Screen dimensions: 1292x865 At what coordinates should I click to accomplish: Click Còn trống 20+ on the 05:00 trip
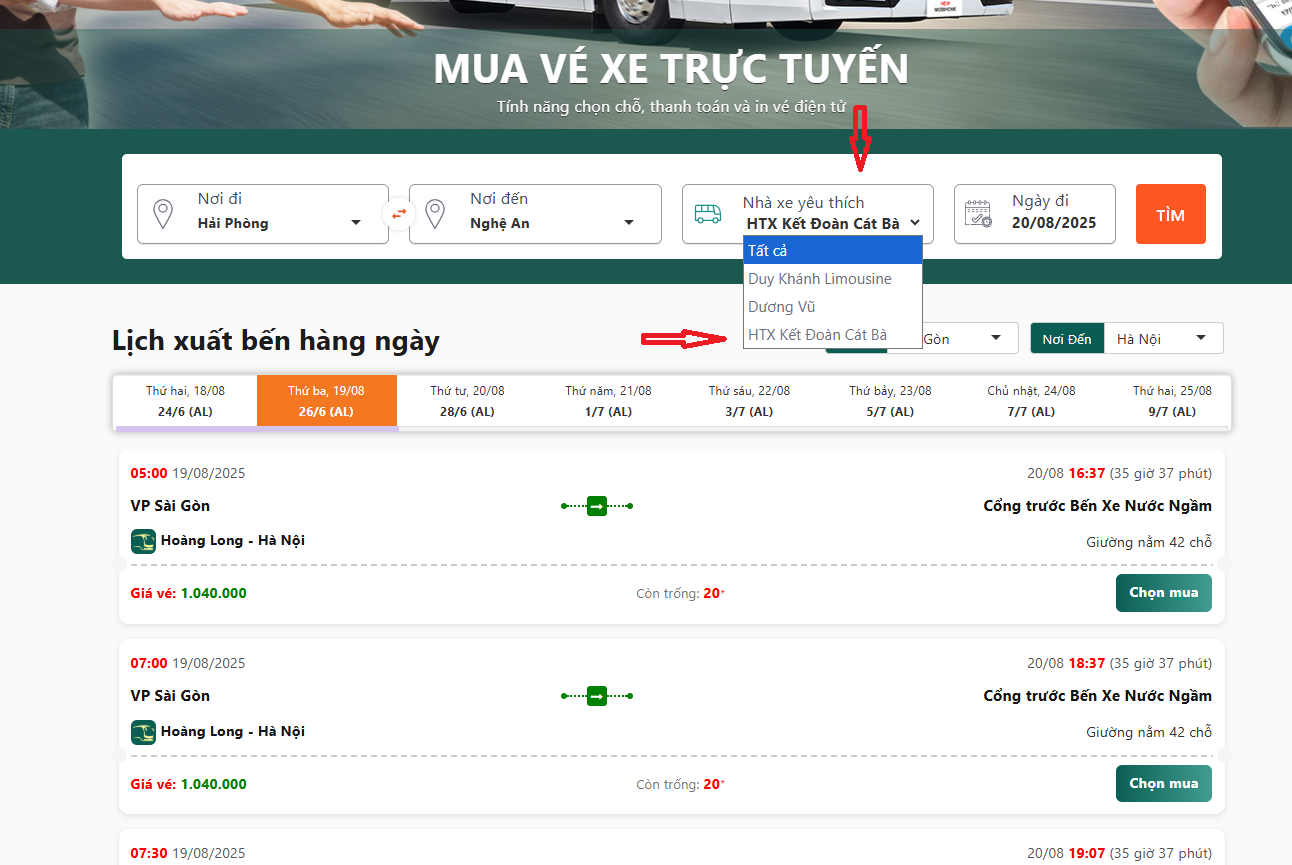681,593
